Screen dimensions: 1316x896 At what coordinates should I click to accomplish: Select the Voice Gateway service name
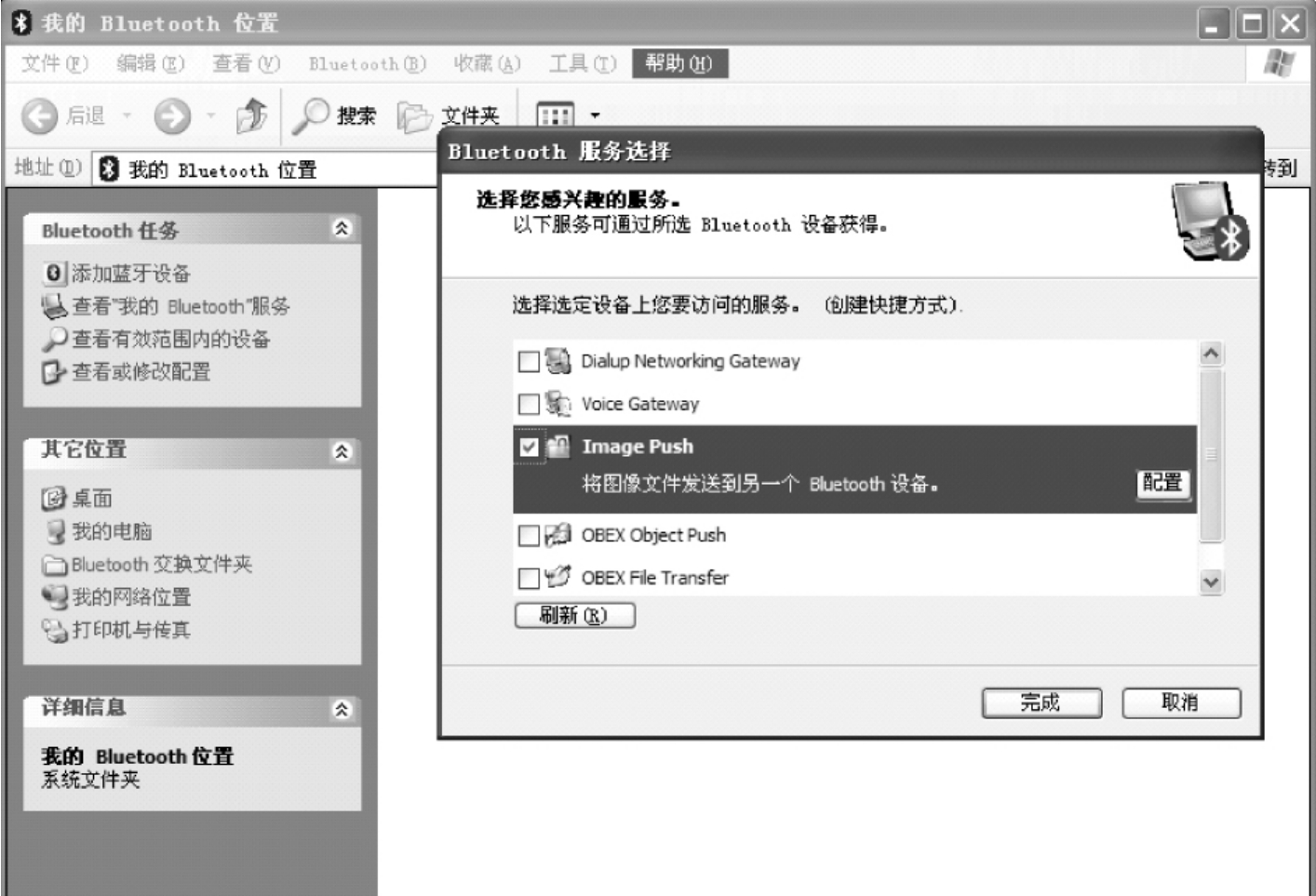coord(640,404)
